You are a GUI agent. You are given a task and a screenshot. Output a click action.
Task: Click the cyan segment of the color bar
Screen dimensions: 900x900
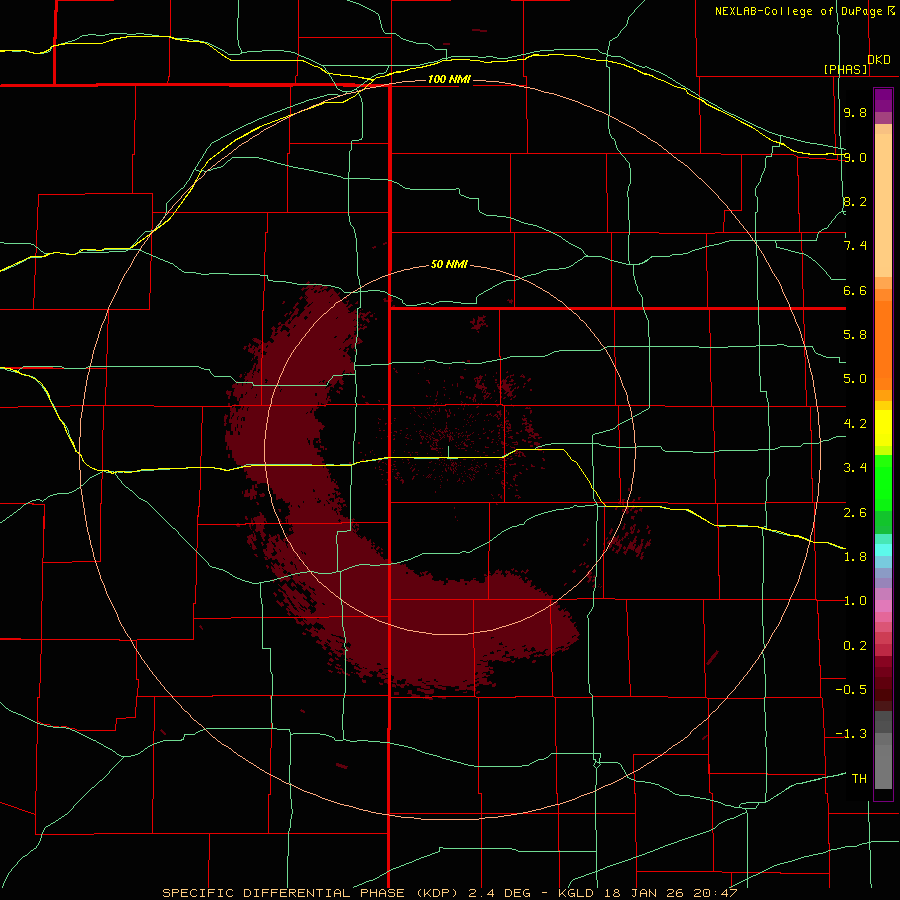point(883,550)
